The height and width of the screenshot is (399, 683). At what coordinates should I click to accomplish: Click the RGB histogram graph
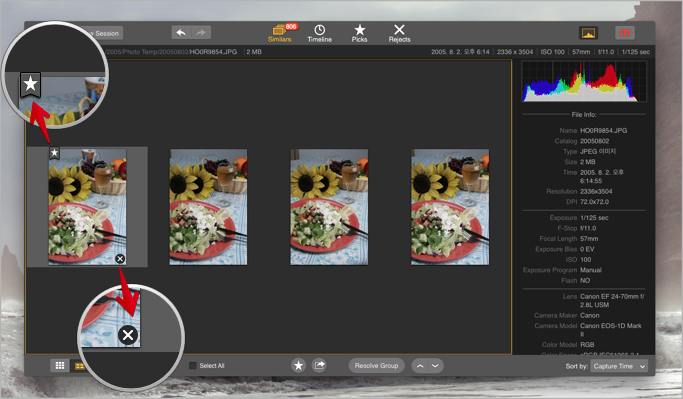[584, 81]
